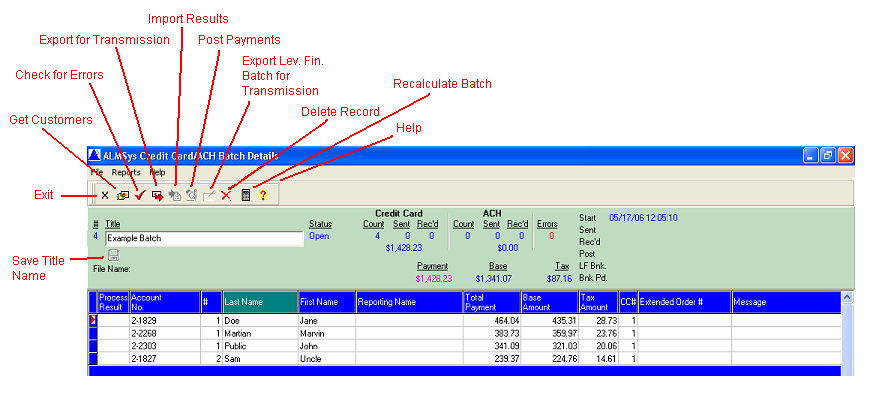The image size is (877, 400).
Task: Click the scroll up arrow of grid
Action: pyautogui.click(x=847, y=297)
